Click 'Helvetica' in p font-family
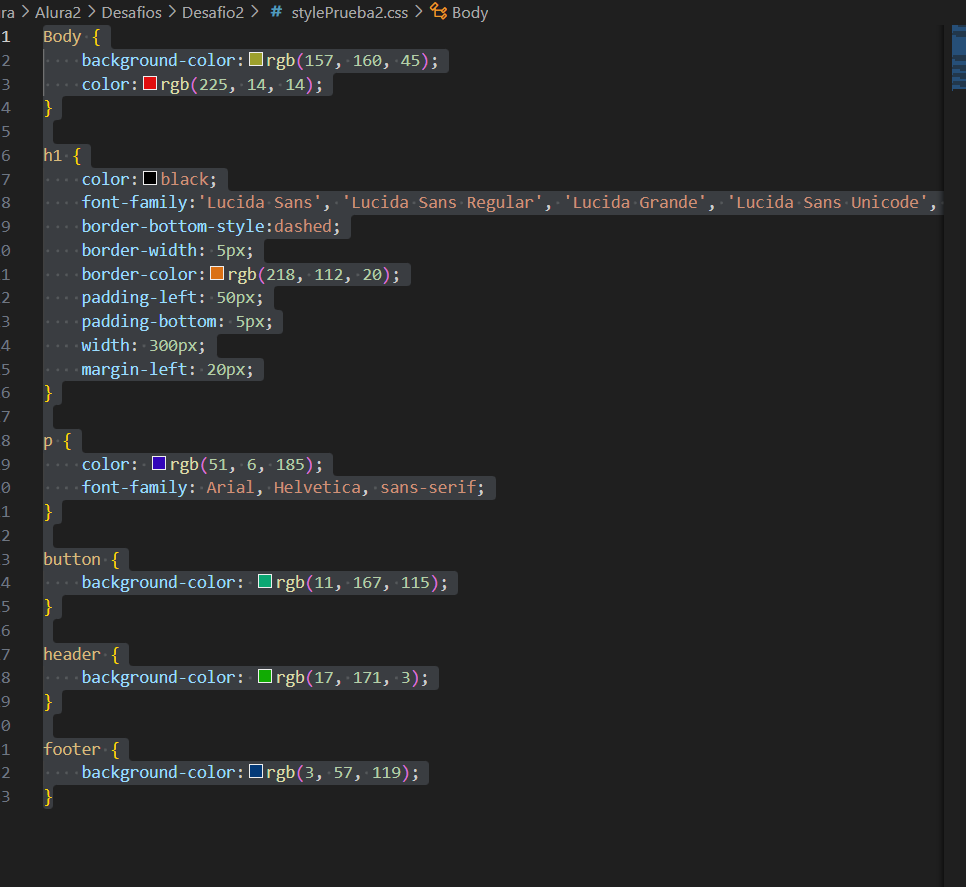The height and width of the screenshot is (887, 966). (x=317, y=488)
